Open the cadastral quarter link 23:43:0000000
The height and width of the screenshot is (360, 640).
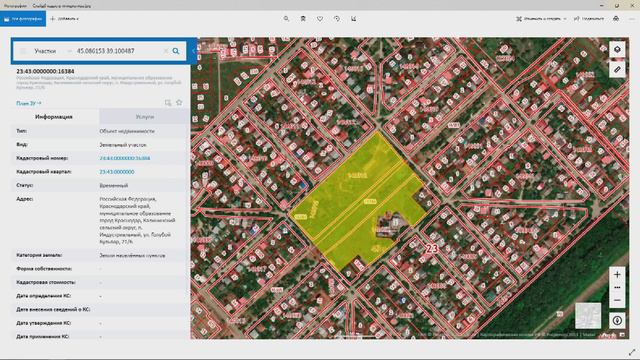point(117,172)
